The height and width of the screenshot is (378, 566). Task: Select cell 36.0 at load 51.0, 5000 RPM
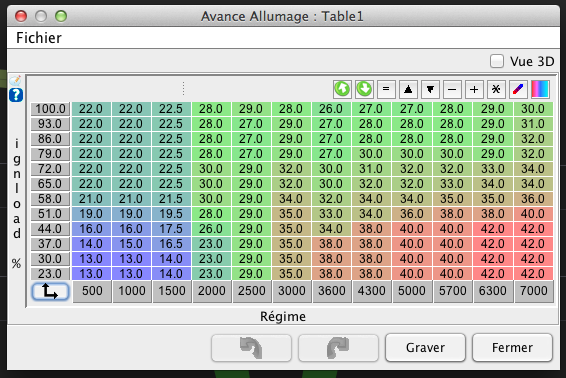[412, 214]
